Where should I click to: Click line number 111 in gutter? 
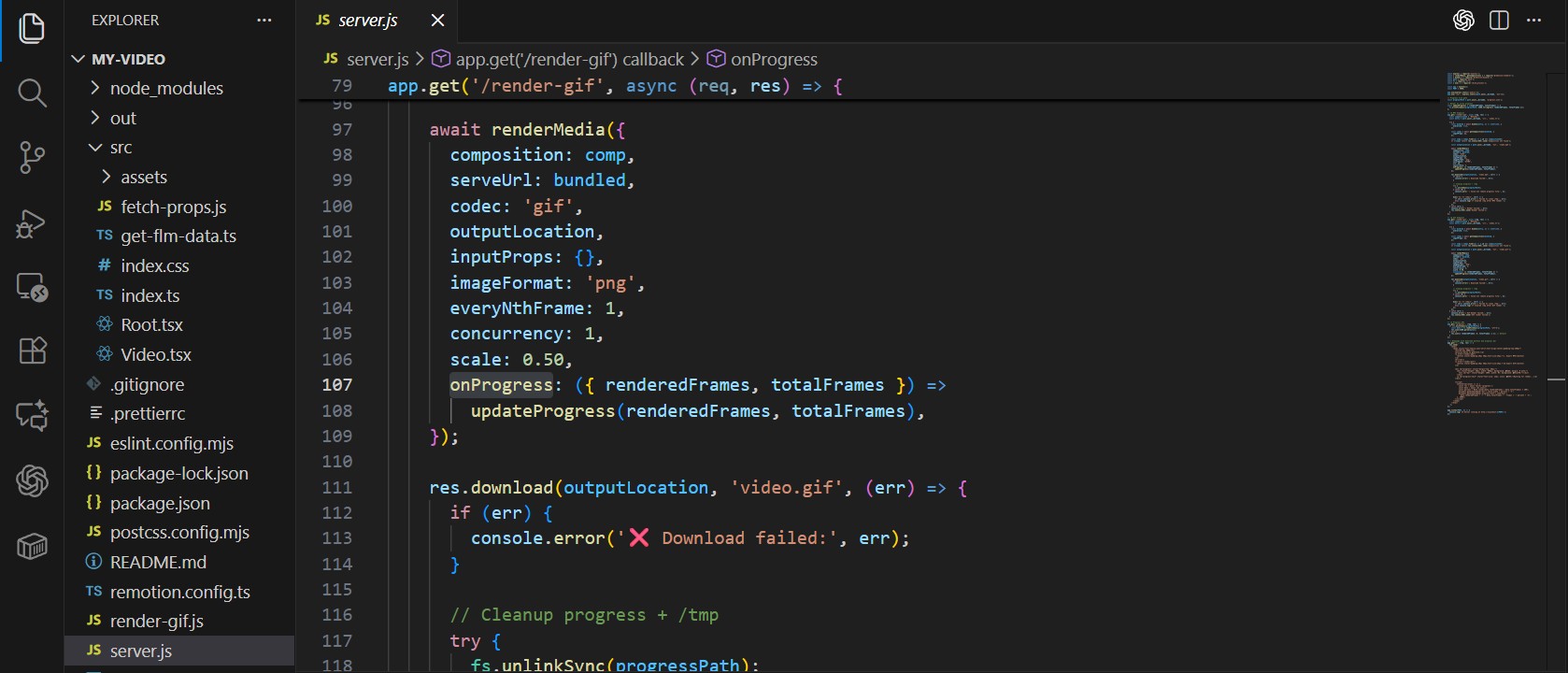coord(337,487)
